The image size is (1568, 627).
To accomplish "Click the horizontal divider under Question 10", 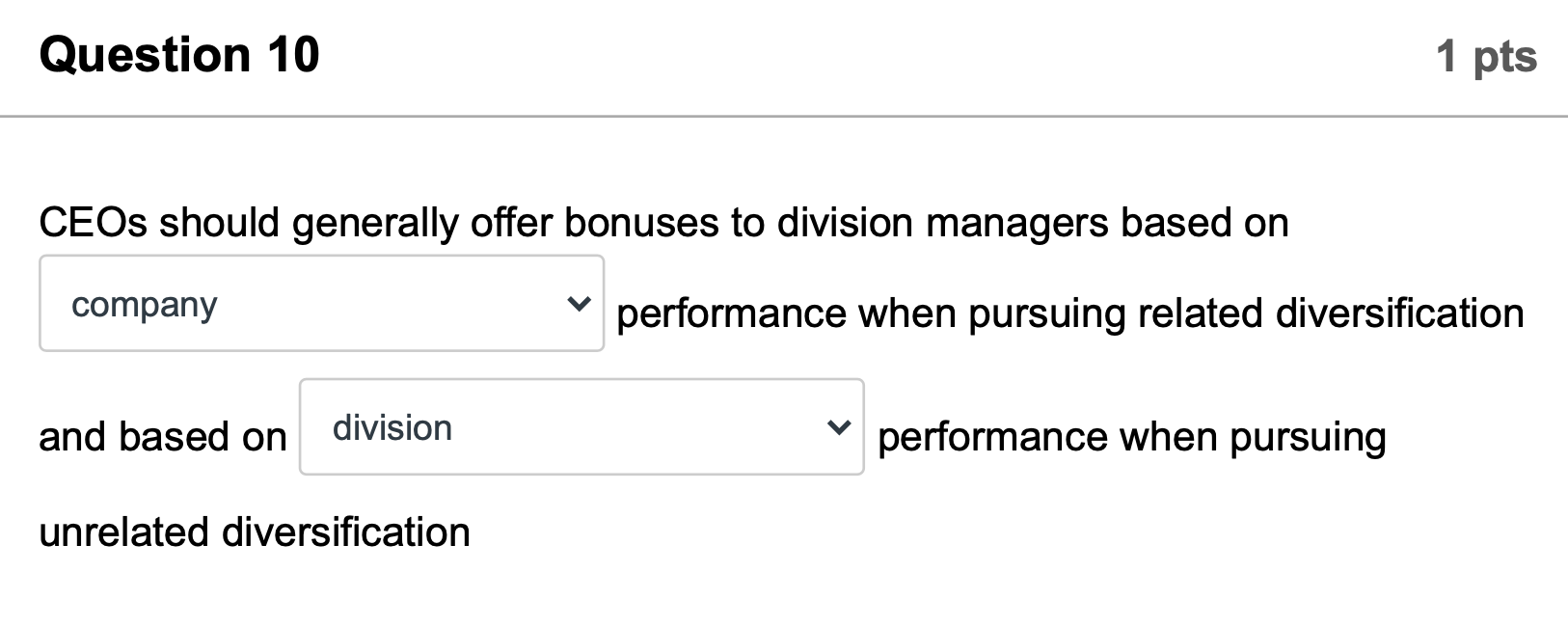I will [784, 117].
